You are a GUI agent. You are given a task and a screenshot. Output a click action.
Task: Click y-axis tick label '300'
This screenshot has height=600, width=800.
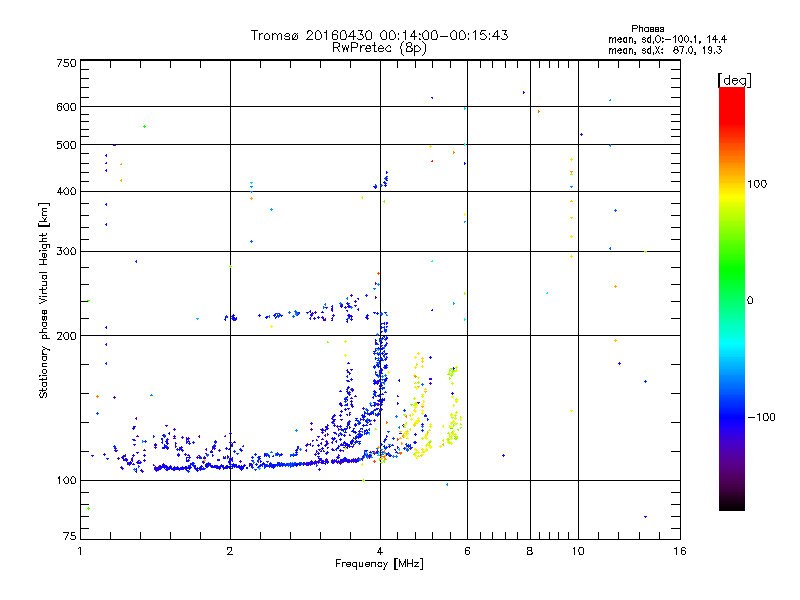(66, 252)
